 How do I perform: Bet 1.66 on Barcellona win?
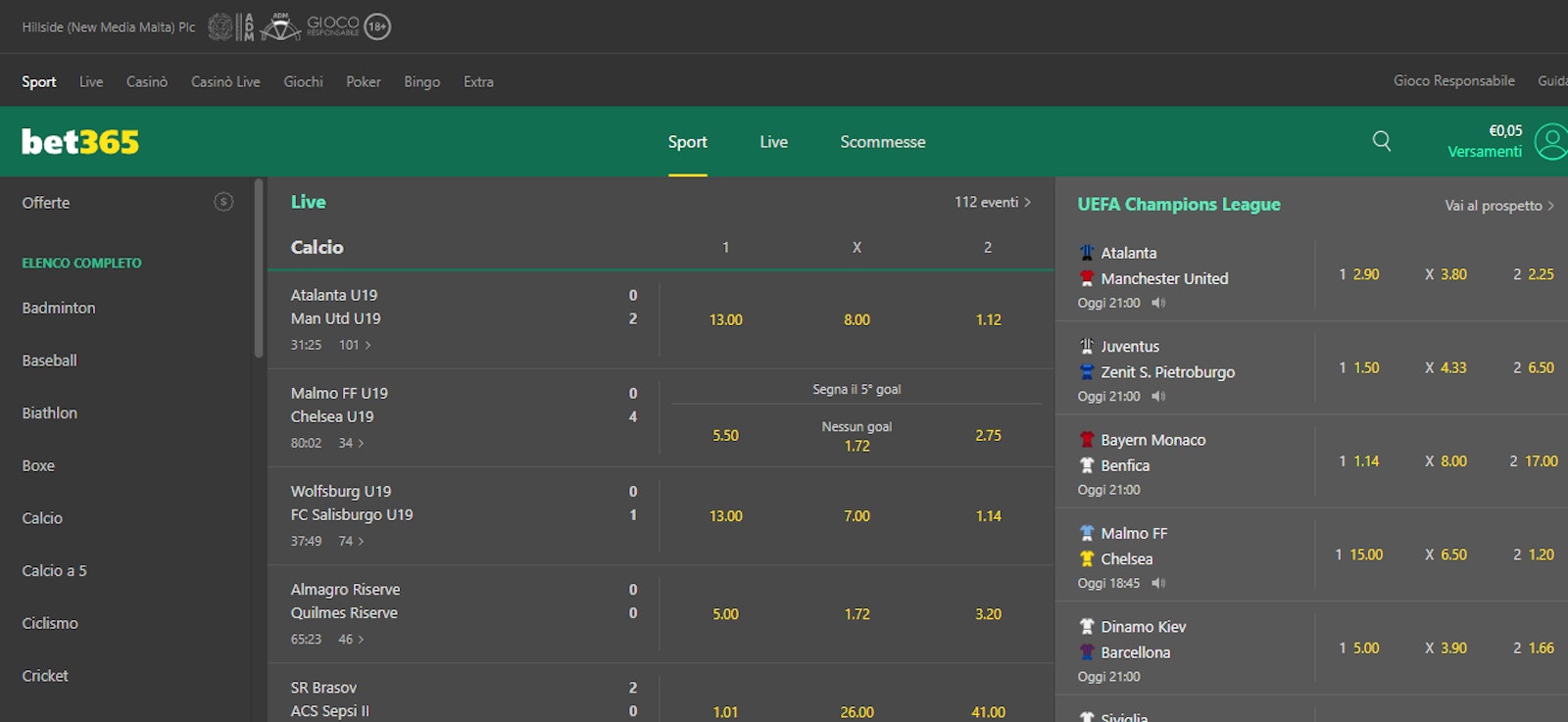pos(1534,648)
